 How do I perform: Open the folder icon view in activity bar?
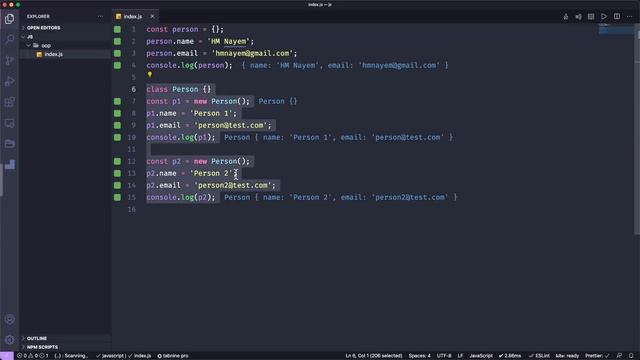point(9,144)
